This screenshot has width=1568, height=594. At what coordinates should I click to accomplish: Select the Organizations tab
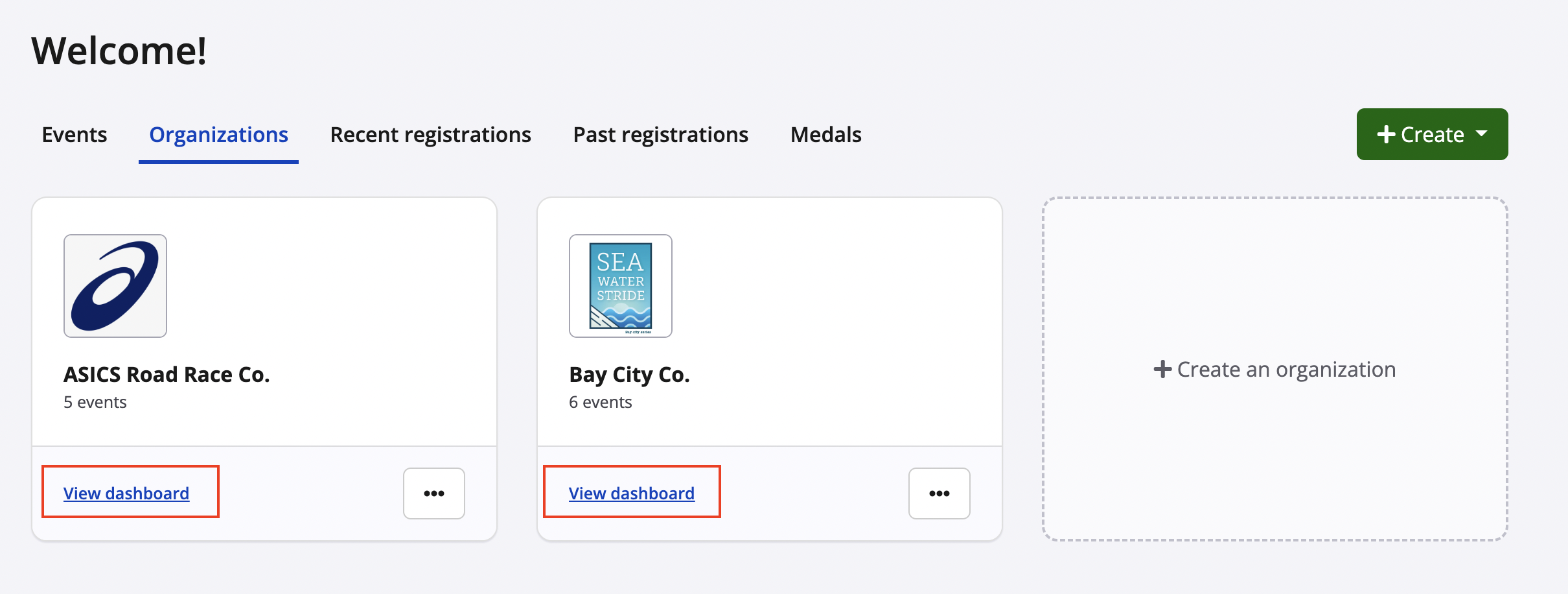[218, 134]
